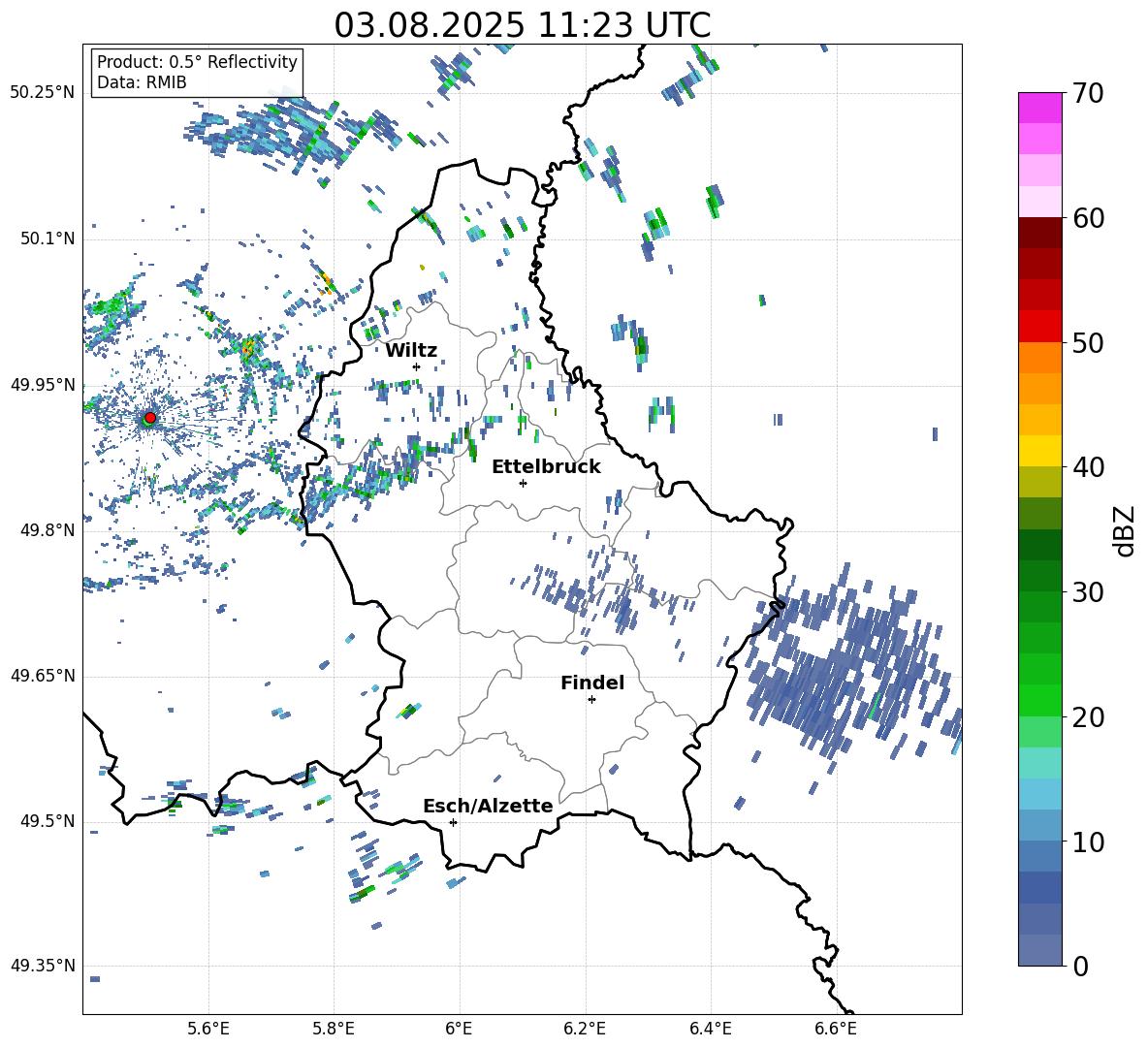Click the dBZ colorbar axis label

click(1124, 530)
